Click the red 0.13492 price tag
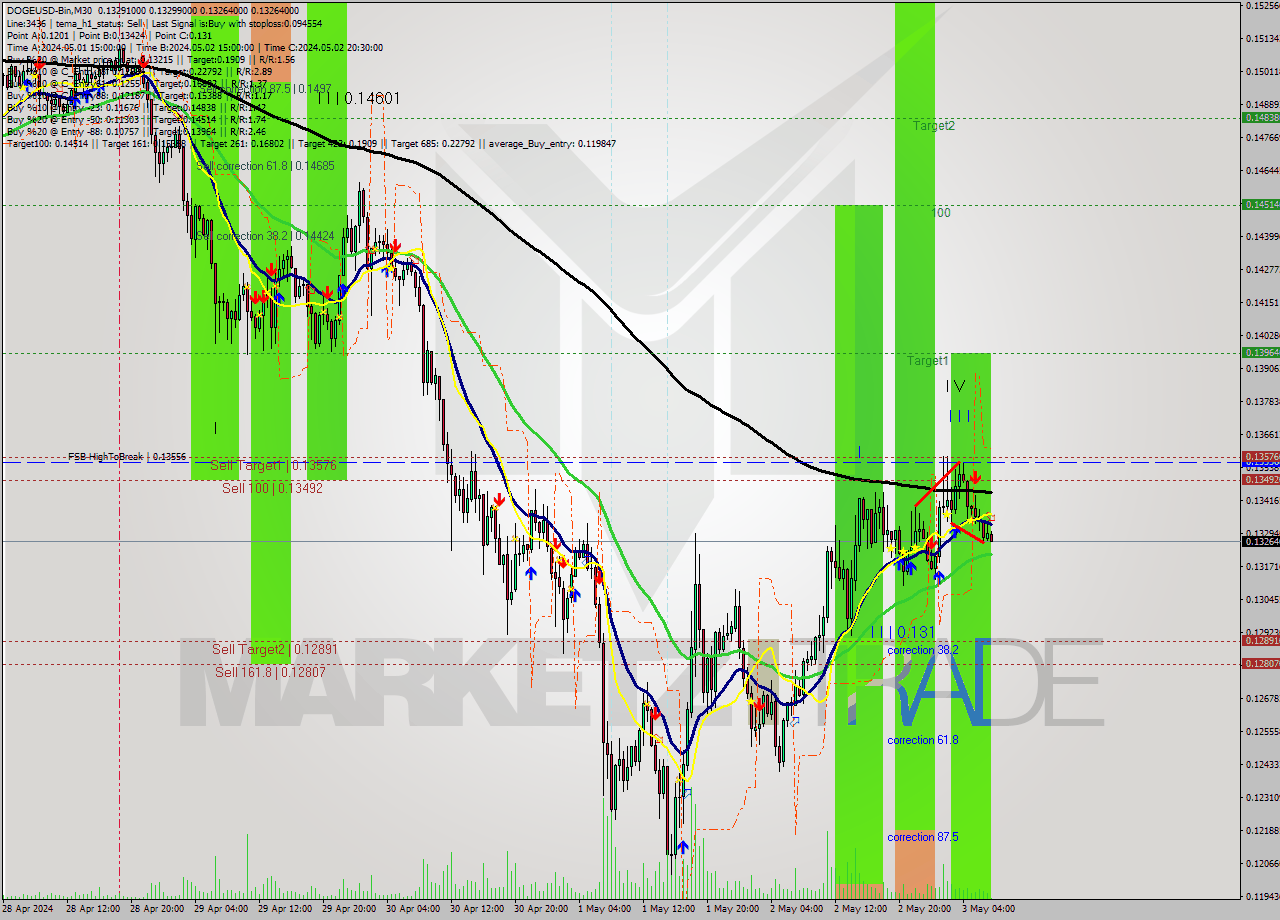This screenshot has width=1280, height=920. [x=1260, y=479]
